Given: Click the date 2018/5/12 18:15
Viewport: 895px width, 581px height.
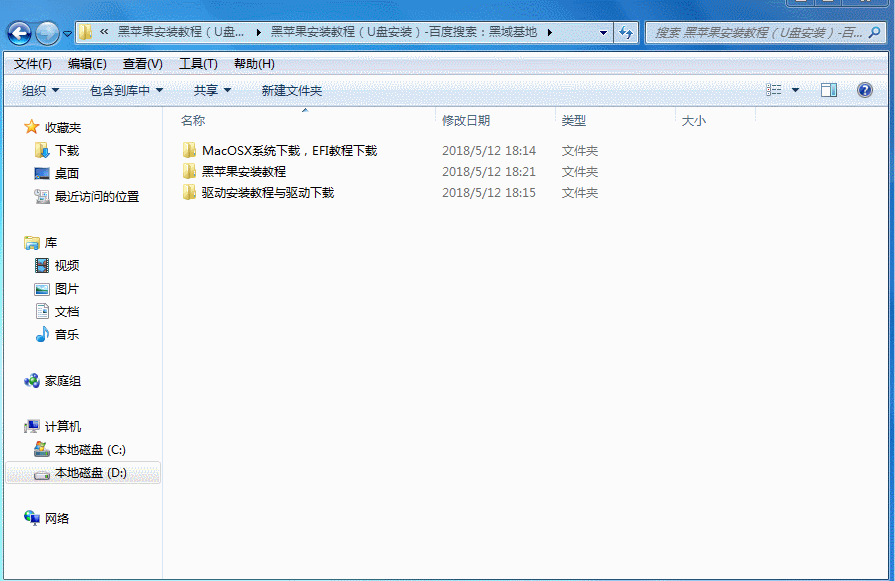Looking at the screenshot, I should click(x=489, y=193).
